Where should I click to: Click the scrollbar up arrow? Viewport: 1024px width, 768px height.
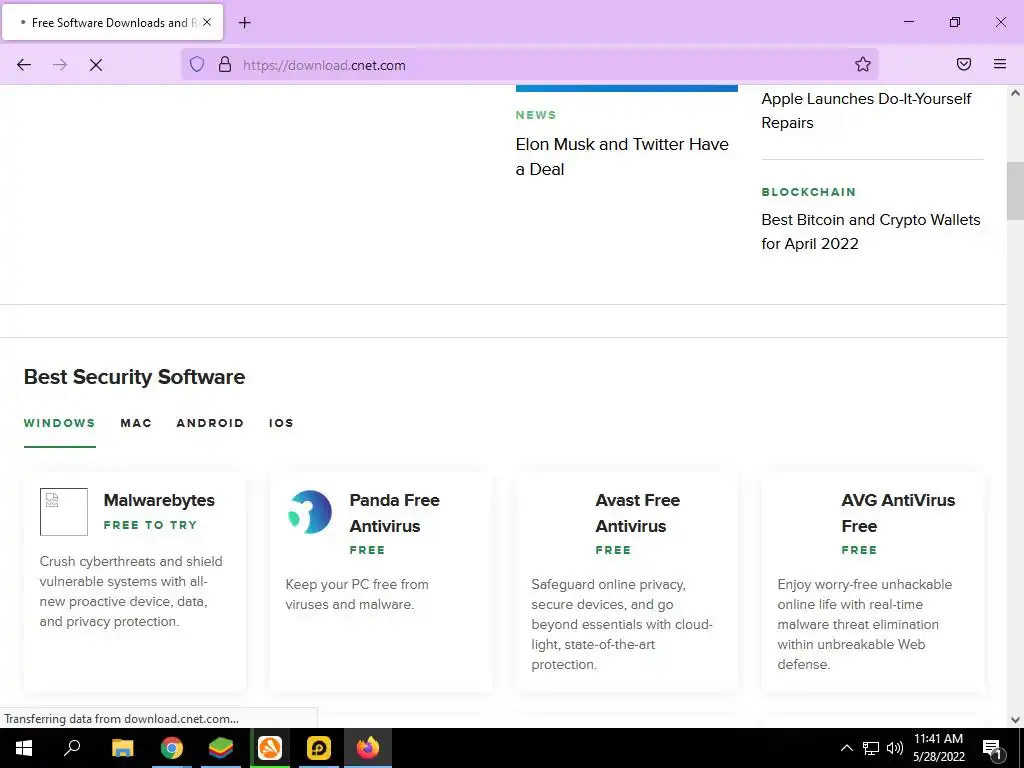[1015, 93]
